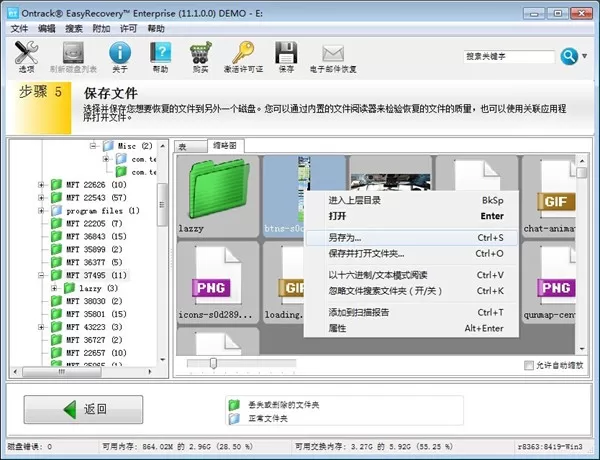Choose 属性 in context menu
Image resolution: width=600 pixels, height=460 pixels.
click(x=412, y=328)
